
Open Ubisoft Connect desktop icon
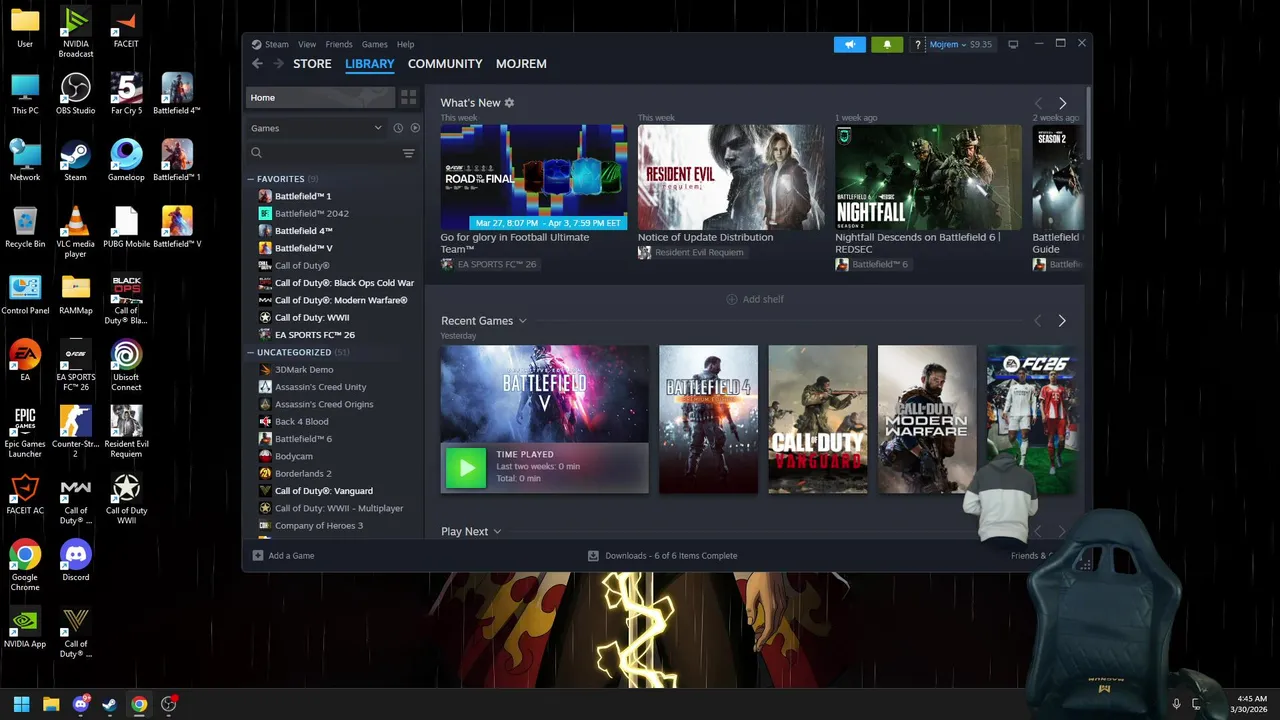(x=126, y=365)
